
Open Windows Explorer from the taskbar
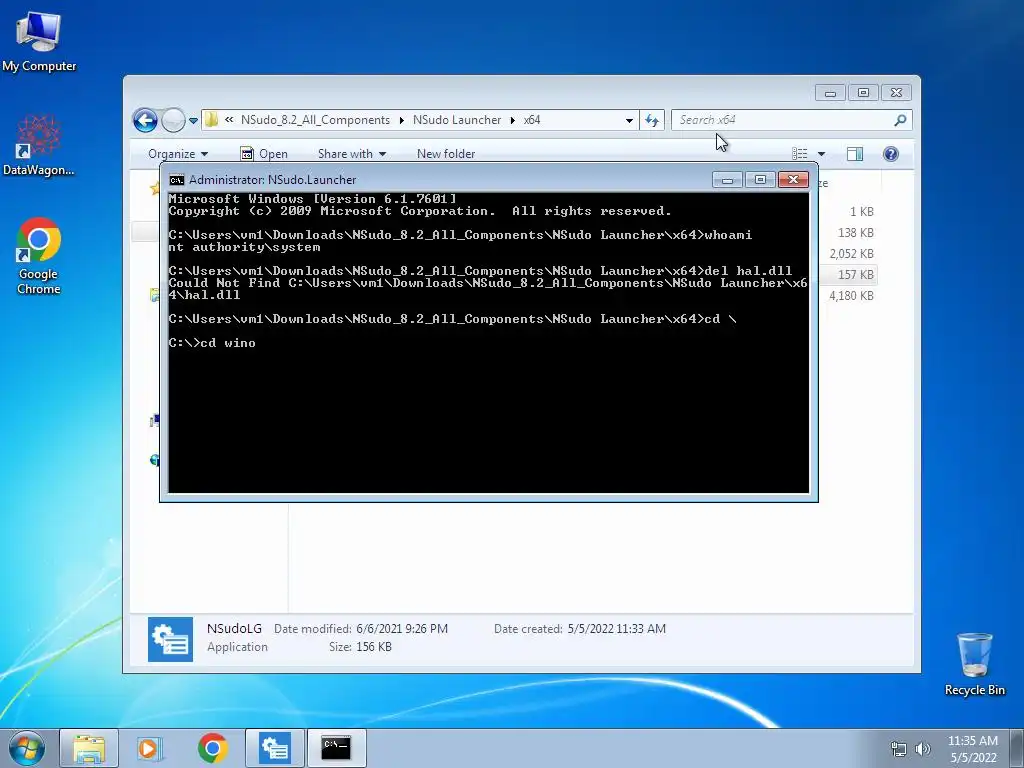(89, 748)
